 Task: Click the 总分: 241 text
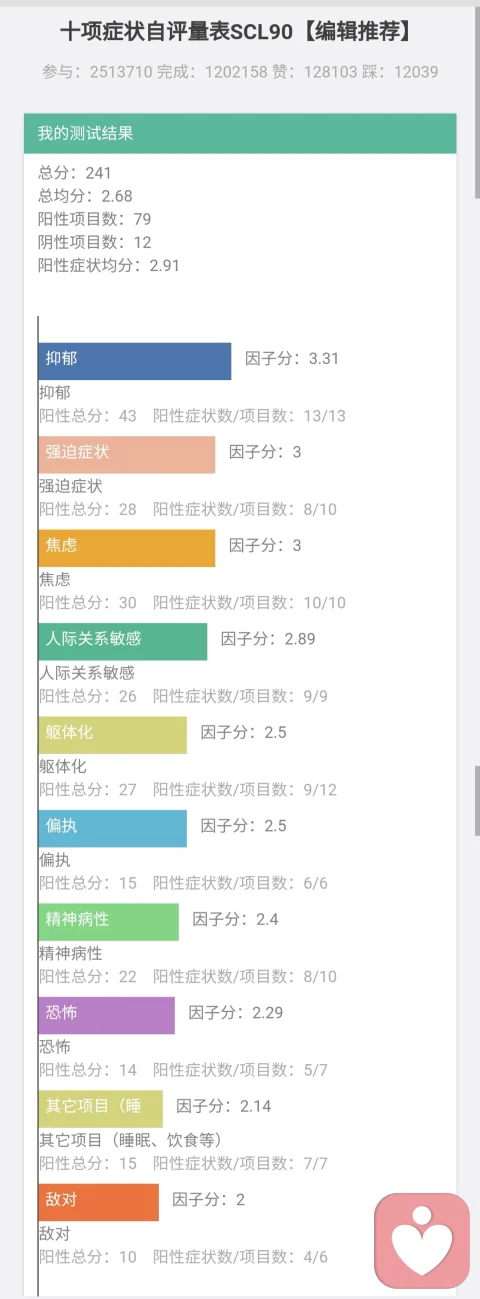tap(75, 173)
